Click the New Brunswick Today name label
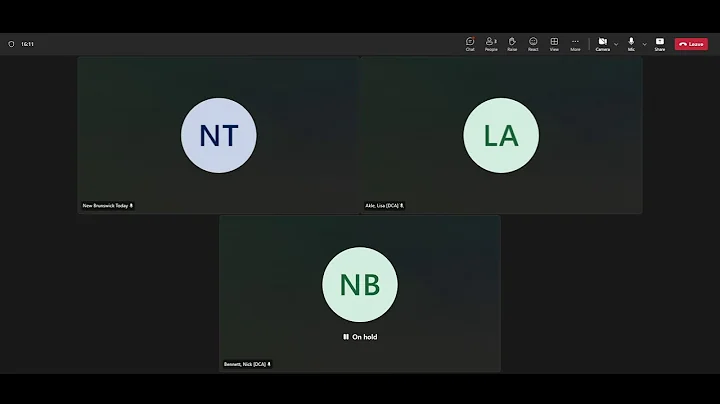 coord(105,206)
